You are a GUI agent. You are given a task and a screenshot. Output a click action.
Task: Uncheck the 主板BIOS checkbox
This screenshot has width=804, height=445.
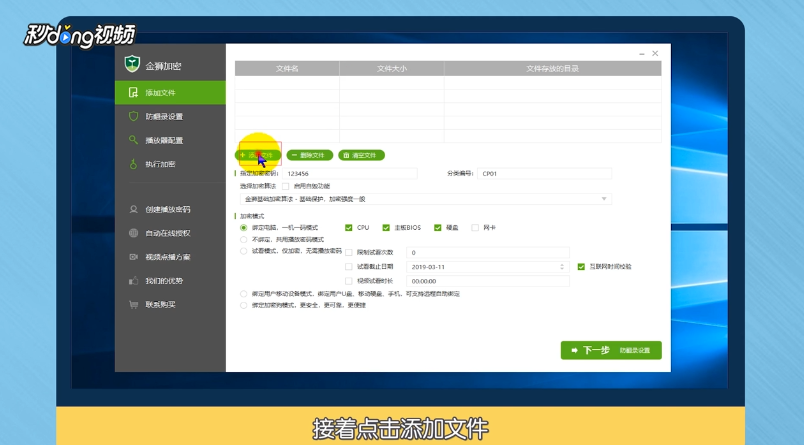coord(386,228)
